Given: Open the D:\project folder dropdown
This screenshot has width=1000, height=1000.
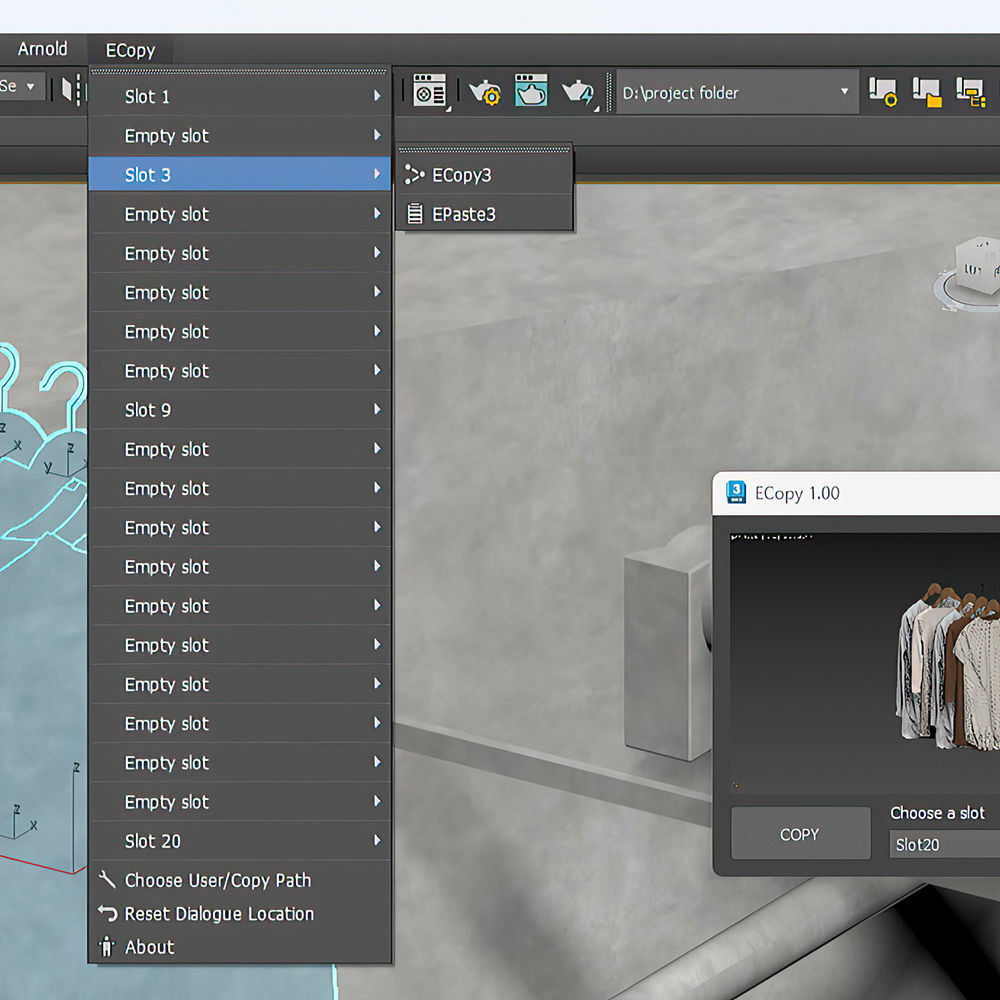Looking at the screenshot, I should click(x=737, y=92).
